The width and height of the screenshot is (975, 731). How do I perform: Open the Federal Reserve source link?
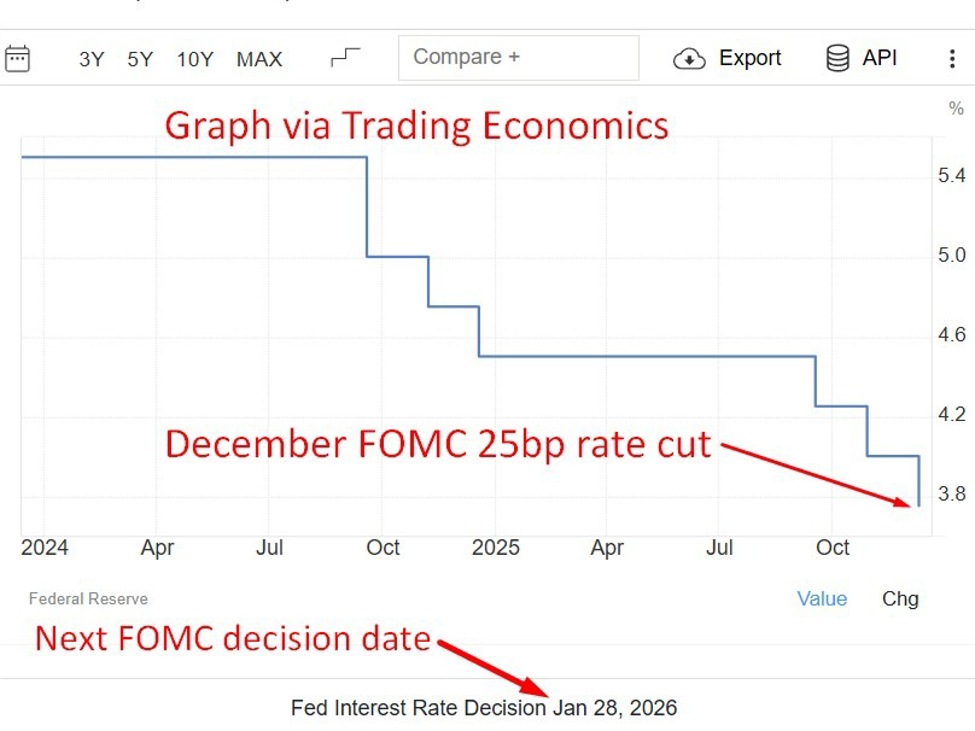click(x=87, y=598)
